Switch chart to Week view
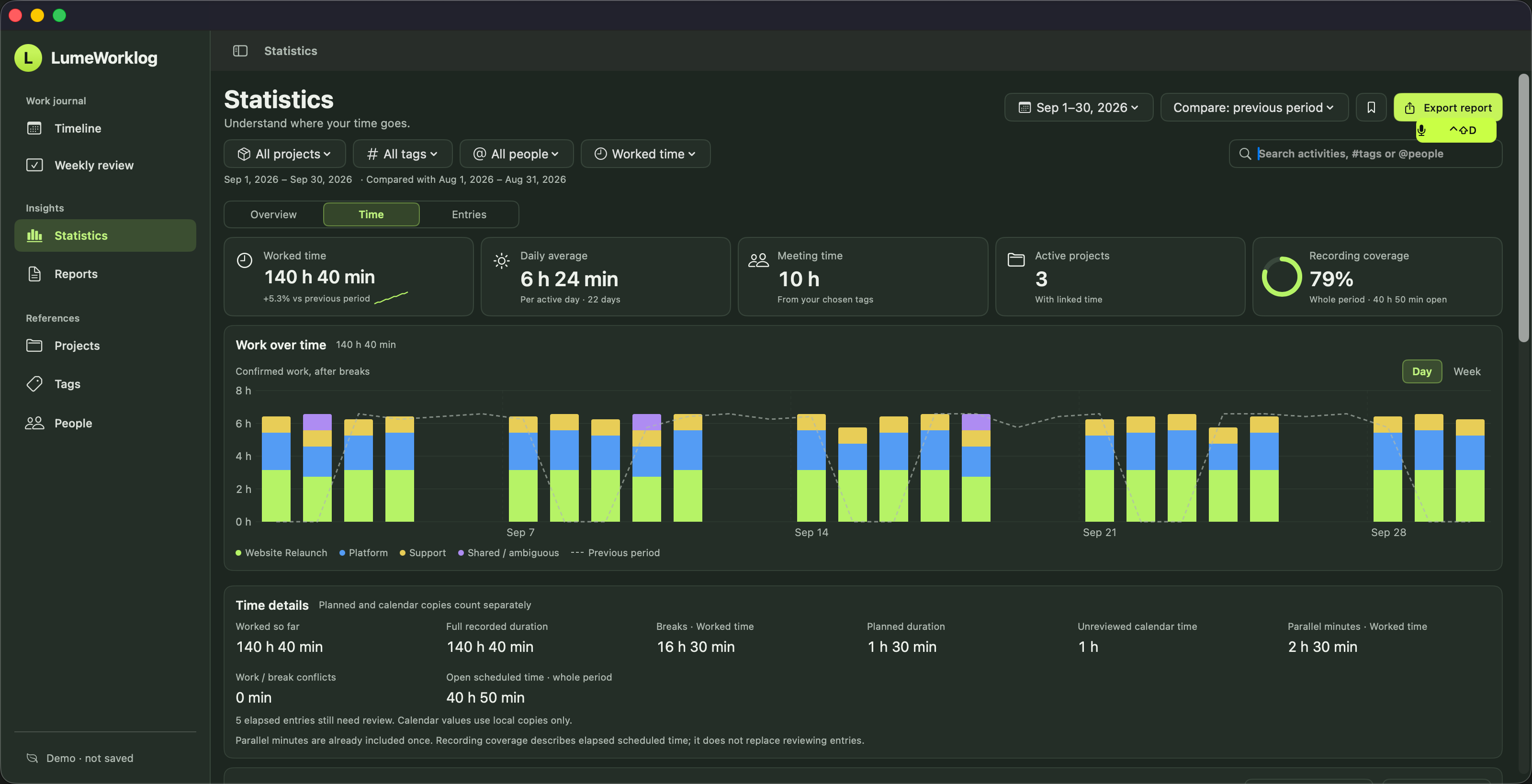This screenshot has height=784, width=1532. coord(1466,371)
